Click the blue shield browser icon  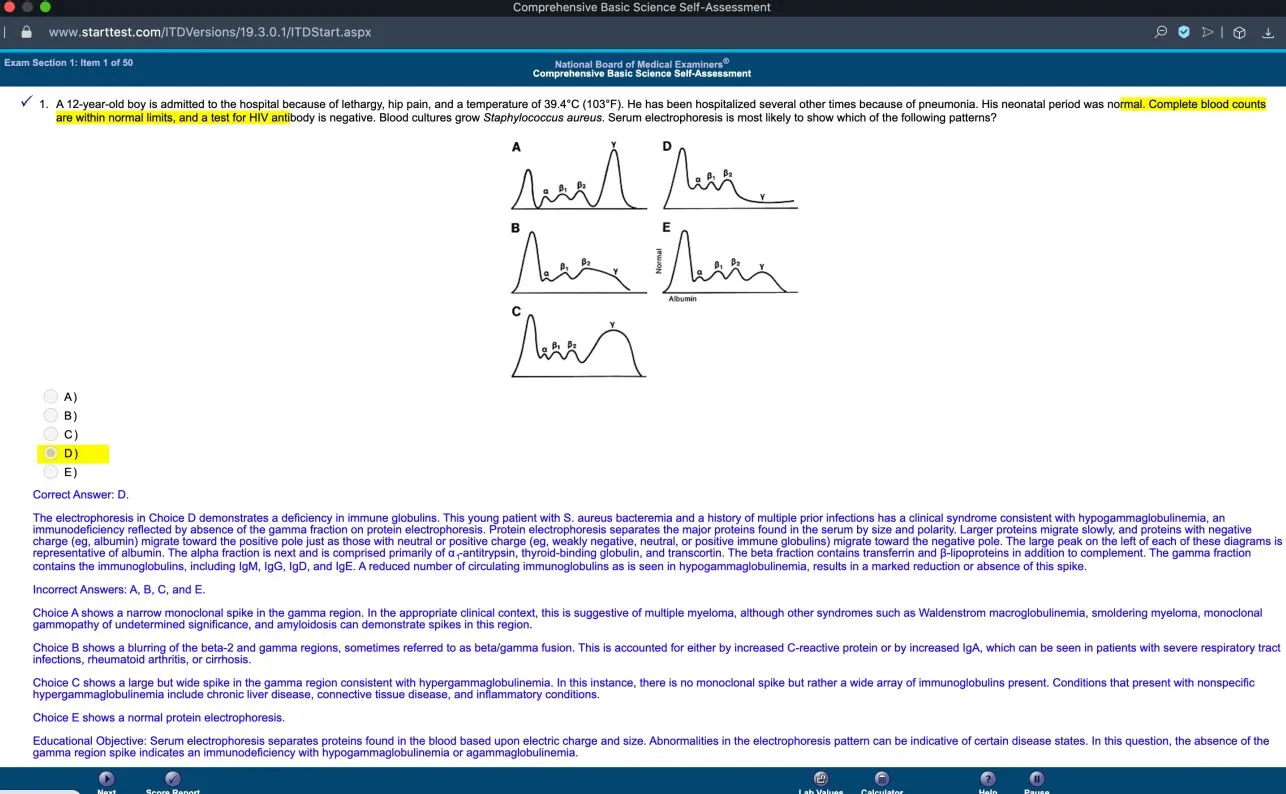(x=1184, y=32)
